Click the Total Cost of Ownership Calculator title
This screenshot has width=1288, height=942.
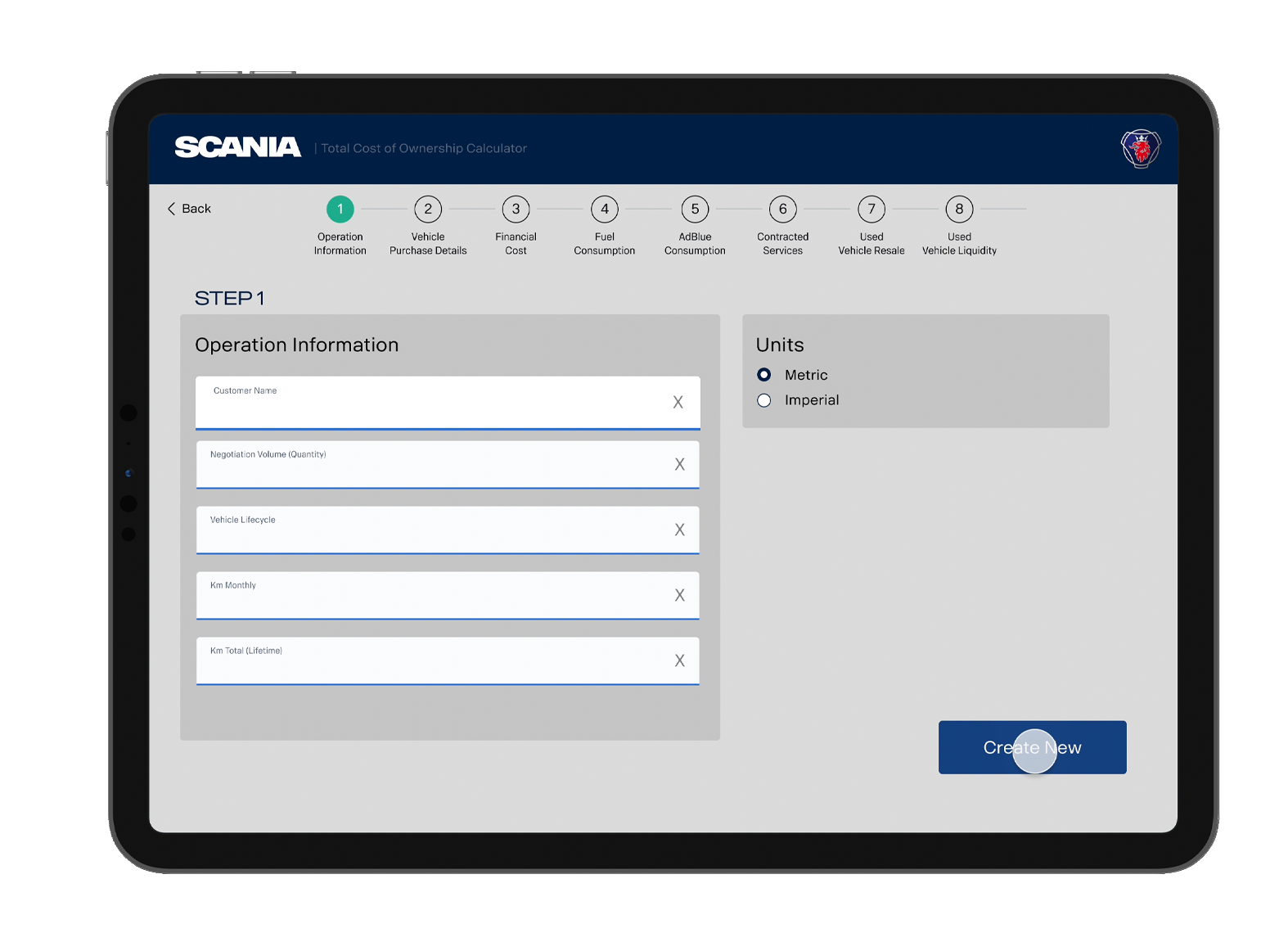coord(424,148)
